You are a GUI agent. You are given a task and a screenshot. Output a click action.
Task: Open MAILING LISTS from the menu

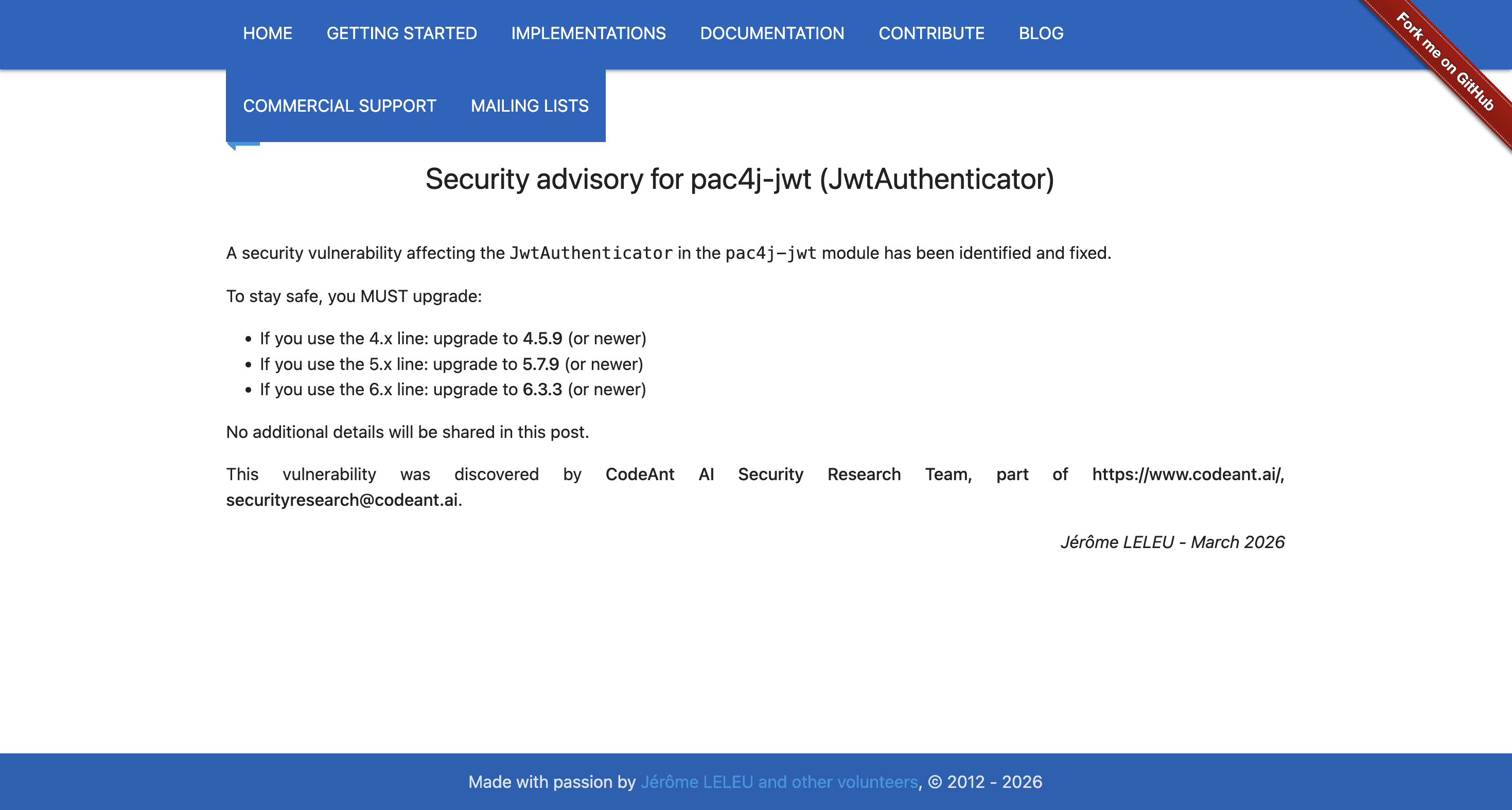click(x=530, y=105)
